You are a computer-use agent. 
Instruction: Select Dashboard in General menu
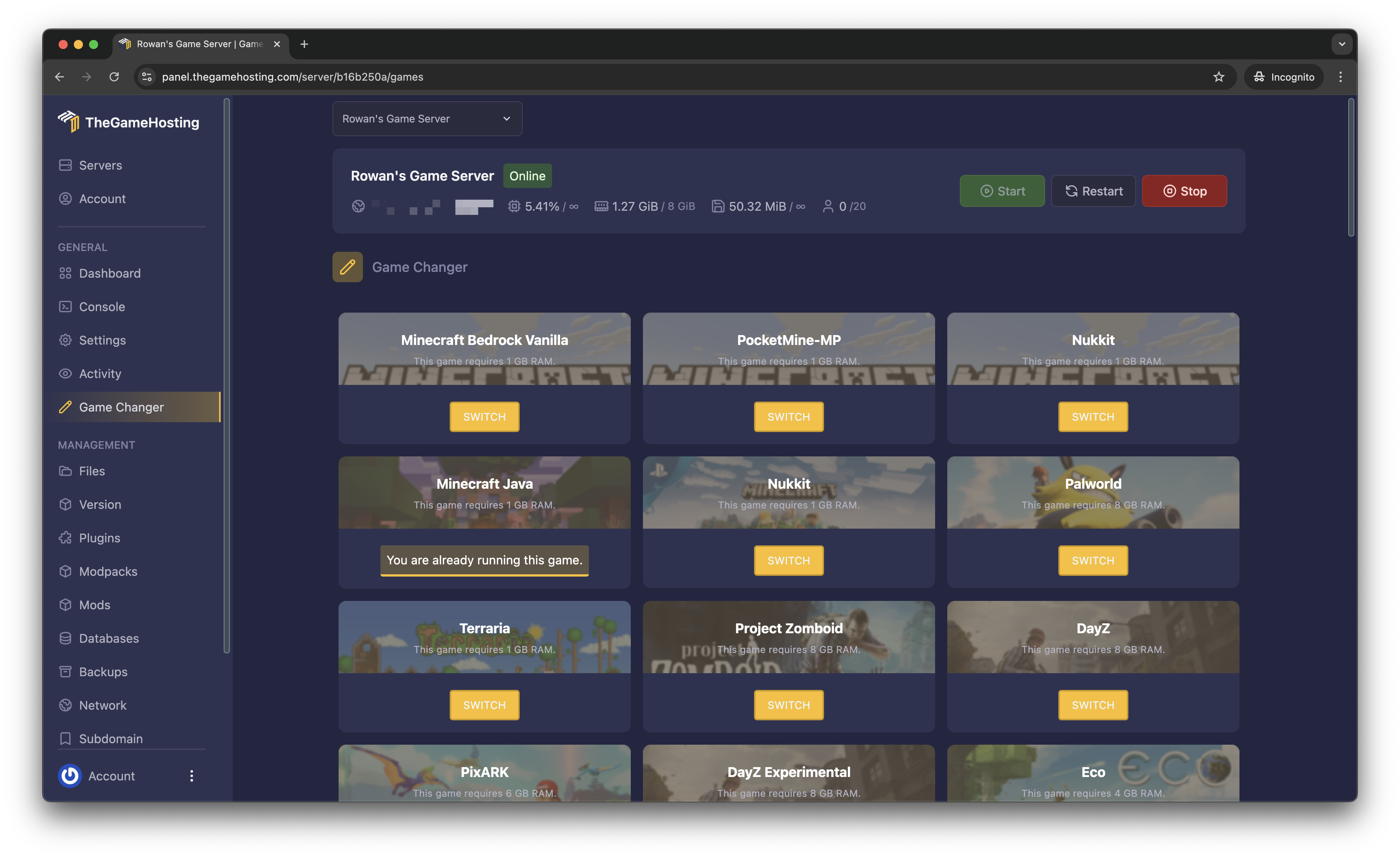[110, 273]
